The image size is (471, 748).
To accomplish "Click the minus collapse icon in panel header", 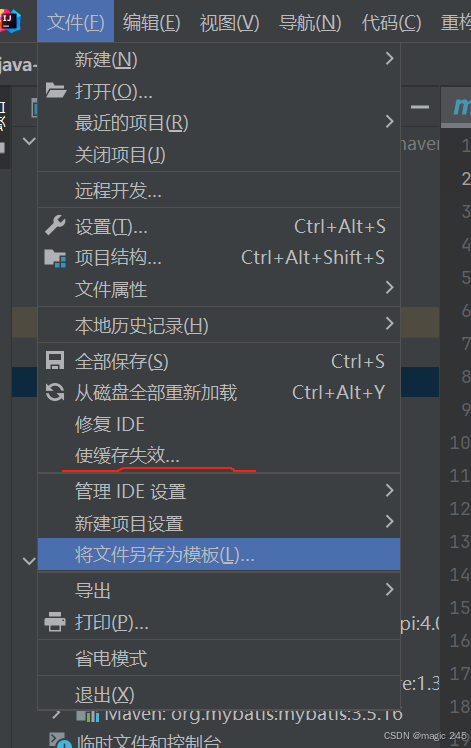I will click(x=420, y=107).
